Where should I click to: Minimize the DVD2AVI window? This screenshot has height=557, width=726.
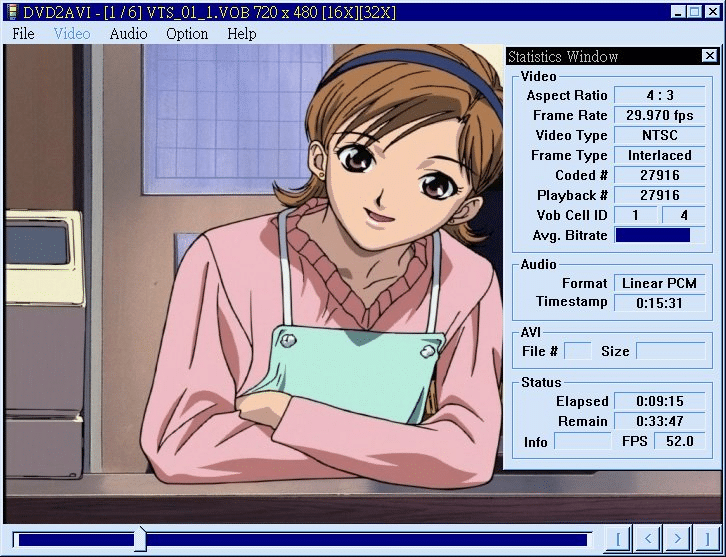(678, 12)
